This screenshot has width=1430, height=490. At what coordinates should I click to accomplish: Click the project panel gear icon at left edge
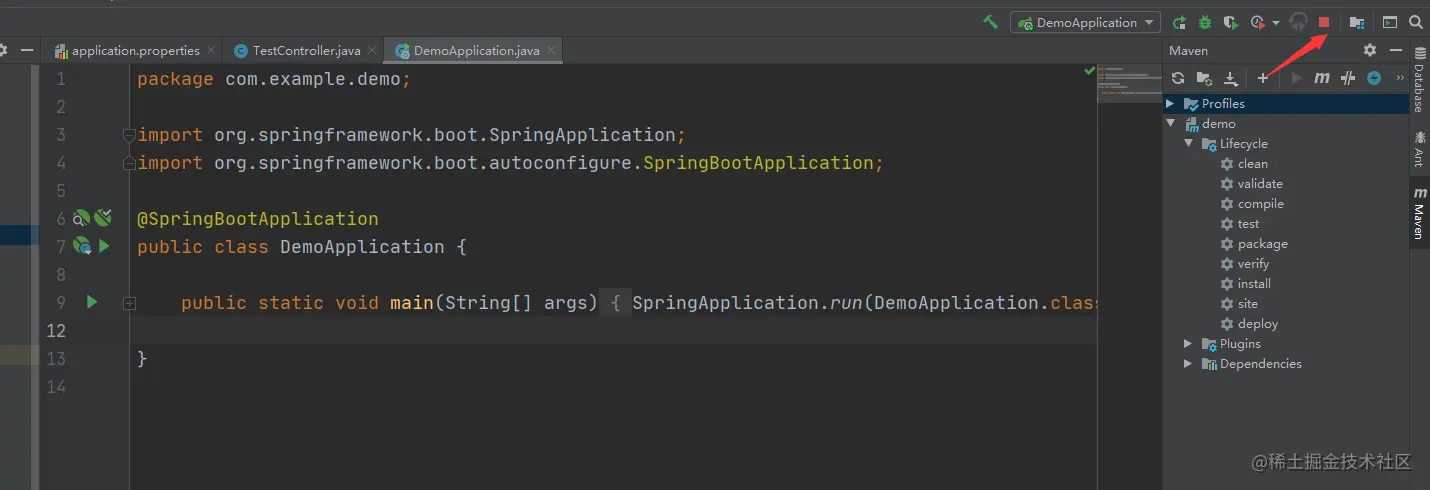pos(3,50)
